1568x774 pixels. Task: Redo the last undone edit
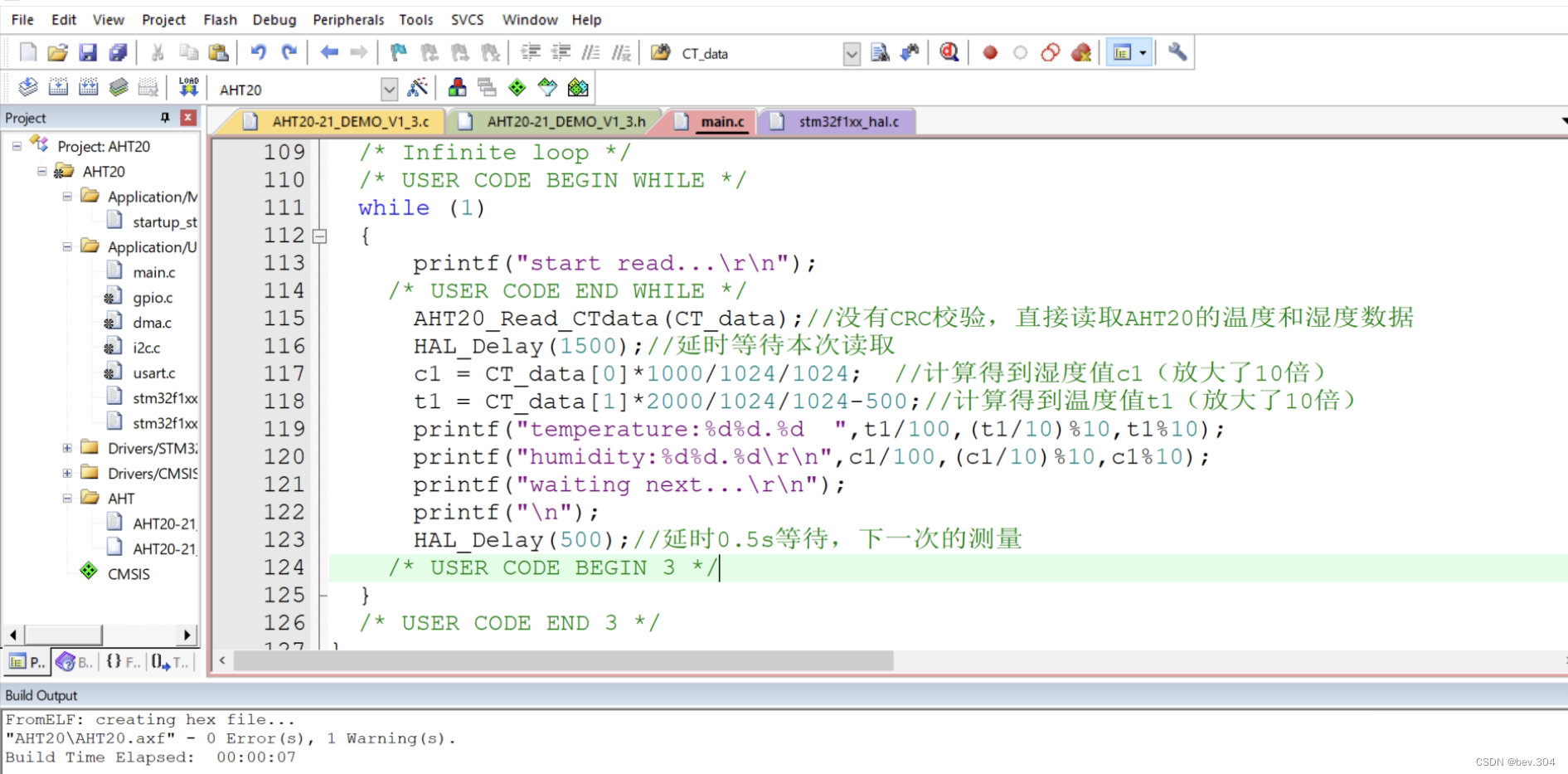[x=289, y=53]
